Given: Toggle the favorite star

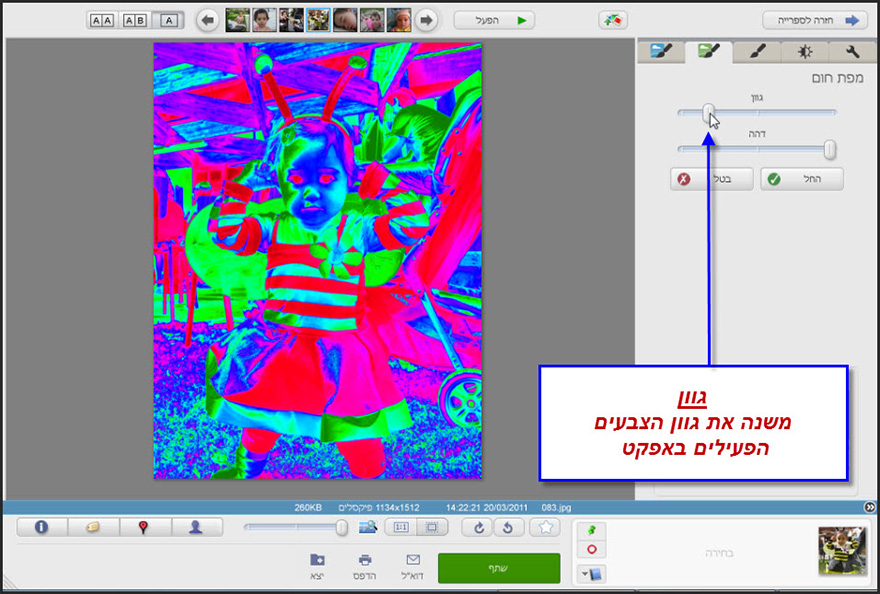Looking at the screenshot, I should [546, 527].
